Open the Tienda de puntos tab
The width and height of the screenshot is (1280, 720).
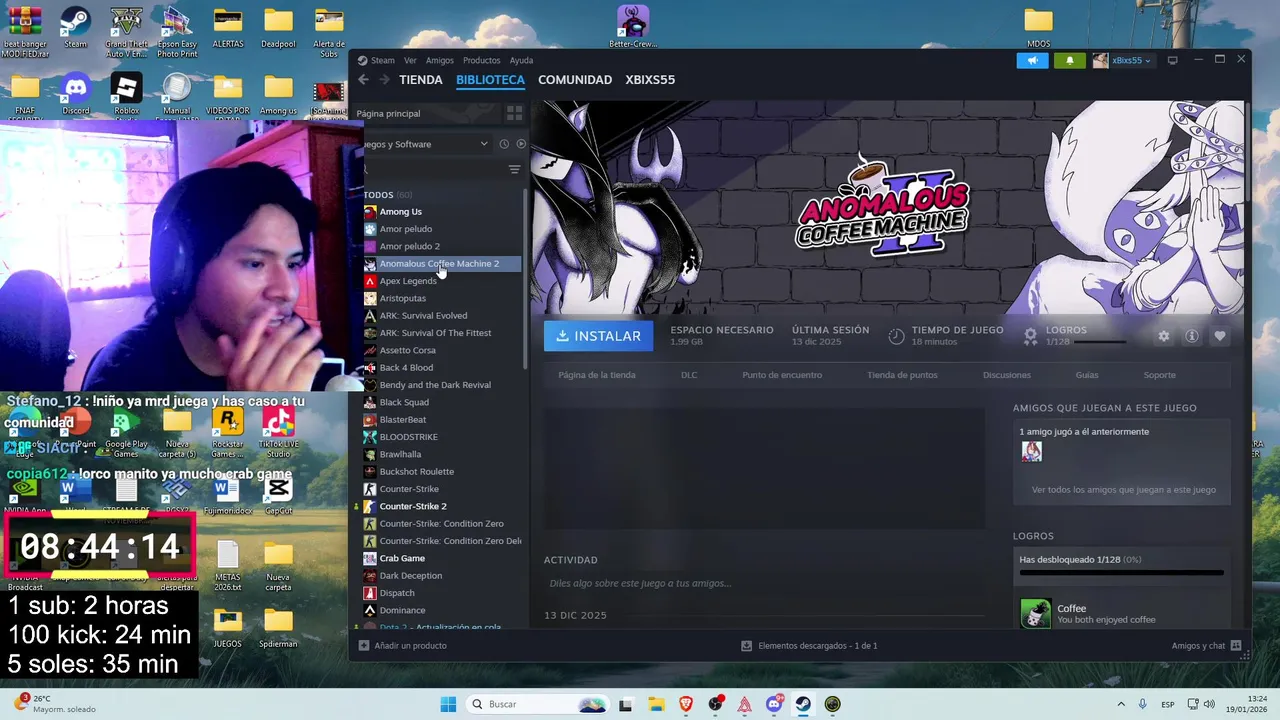tap(902, 375)
